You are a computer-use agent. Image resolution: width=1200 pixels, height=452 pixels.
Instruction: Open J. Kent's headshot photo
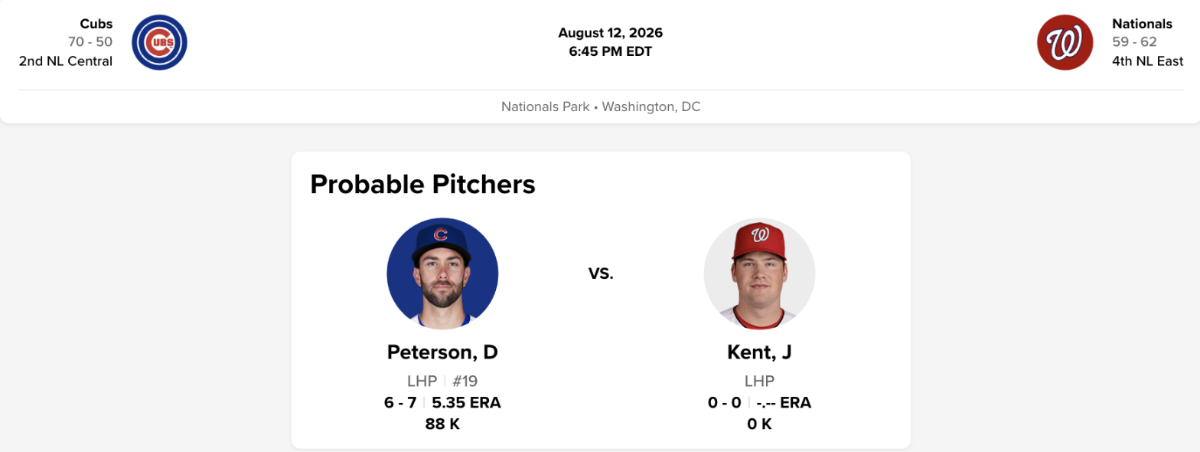759,274
